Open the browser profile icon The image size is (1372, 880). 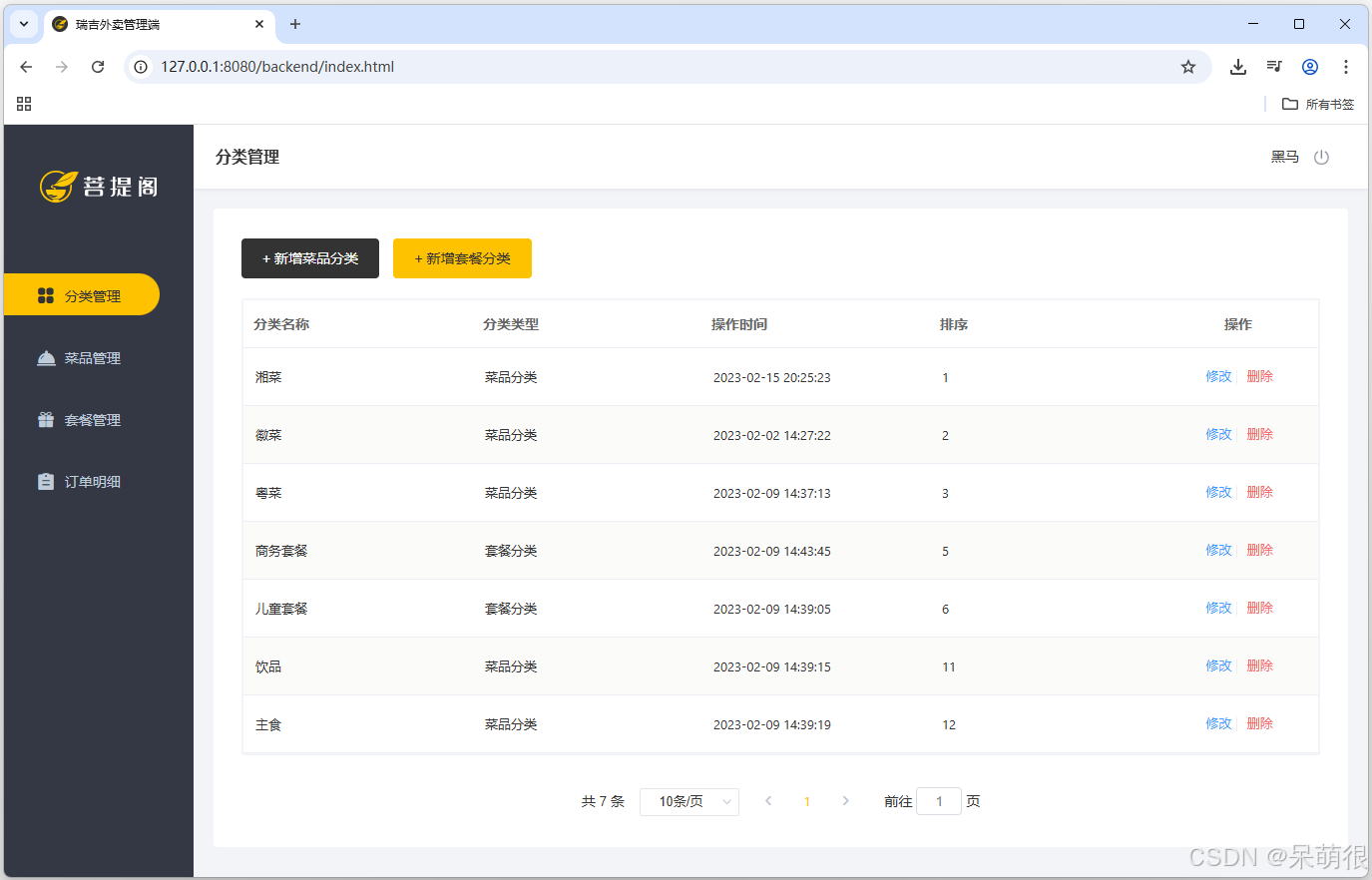1310,67
